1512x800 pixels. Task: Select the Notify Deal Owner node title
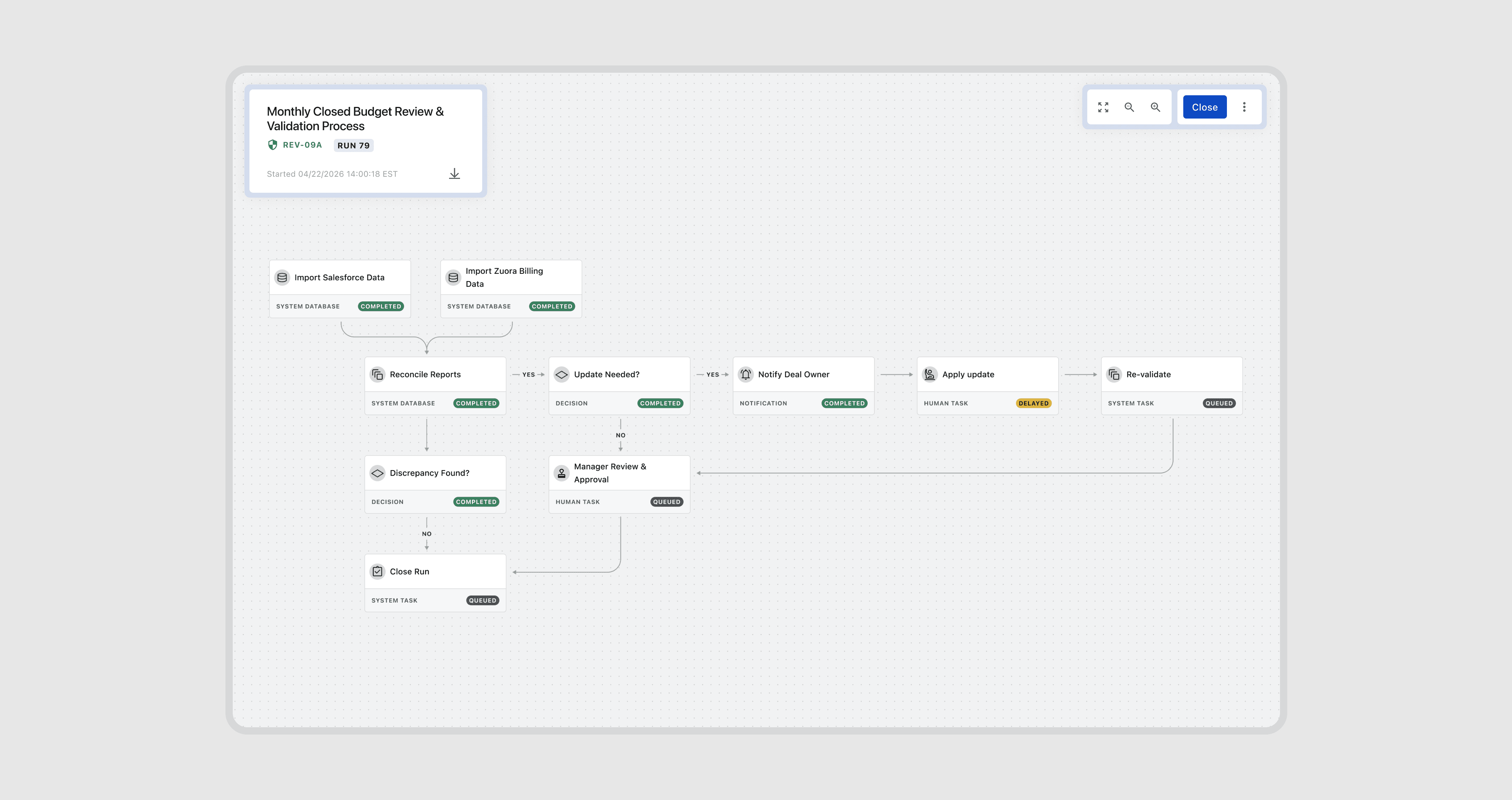click(x=793, y=375)
